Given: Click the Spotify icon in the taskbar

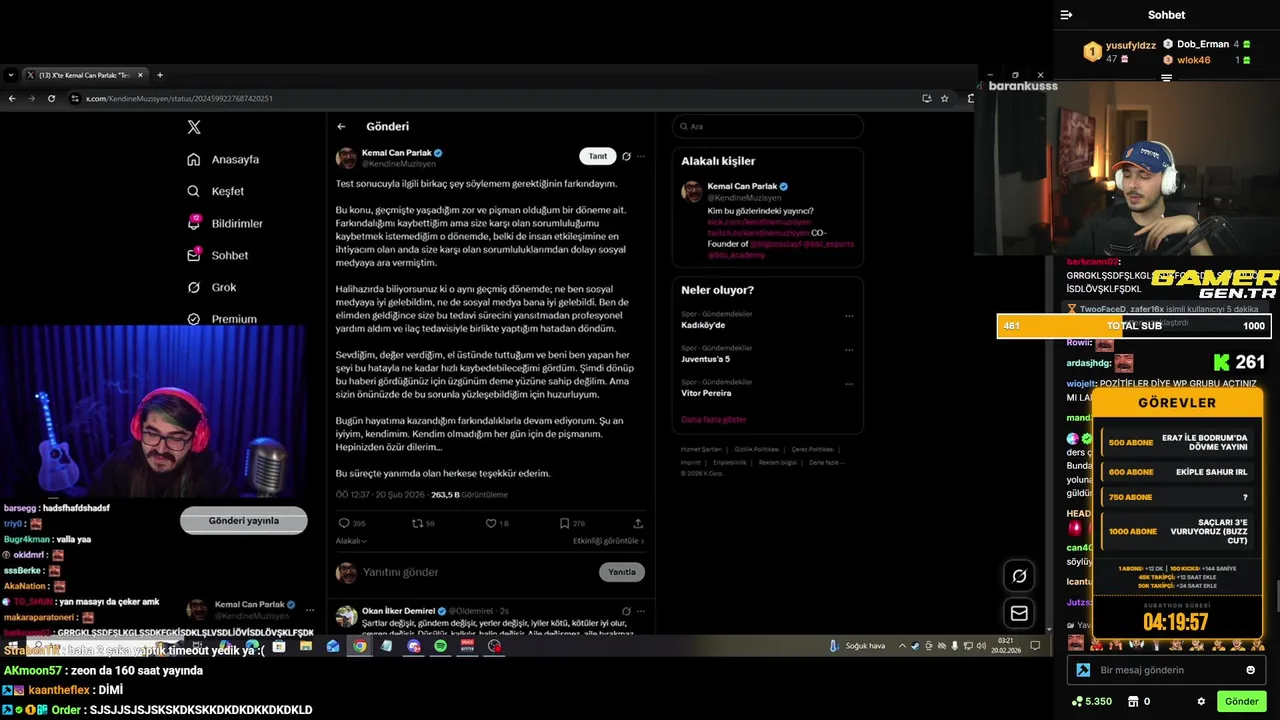Looking at the screenshot, I should click(441, 646).
